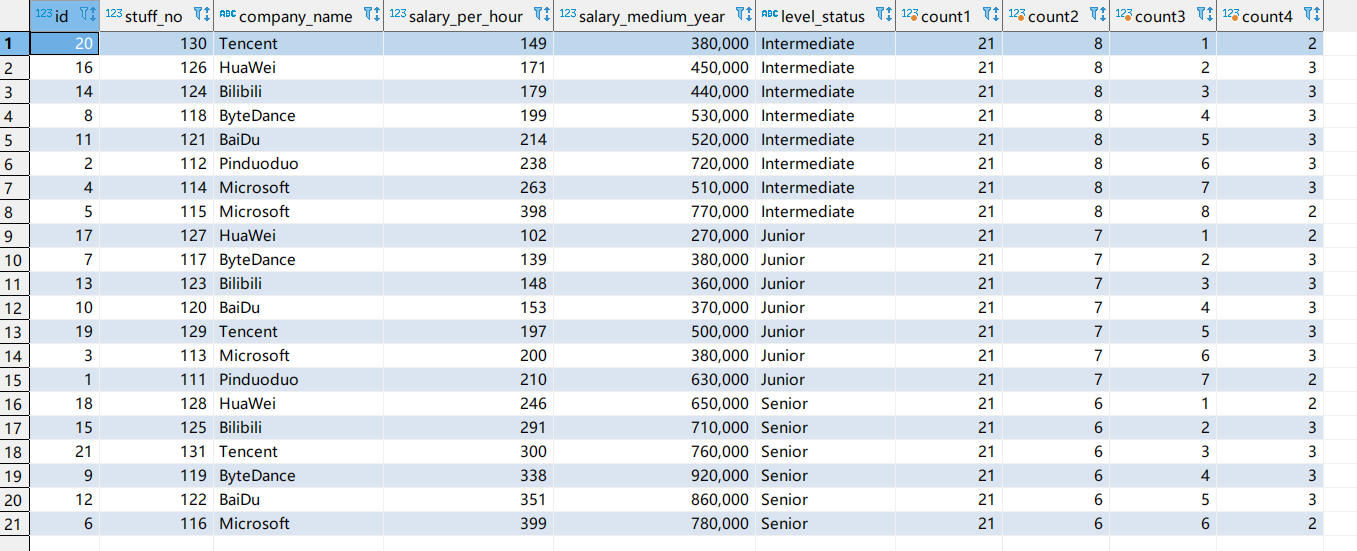This screenshot has height=551, width=1357.
Task: Open the filter funnel on salary_per_hour column
Action: (x=538, y=15)
